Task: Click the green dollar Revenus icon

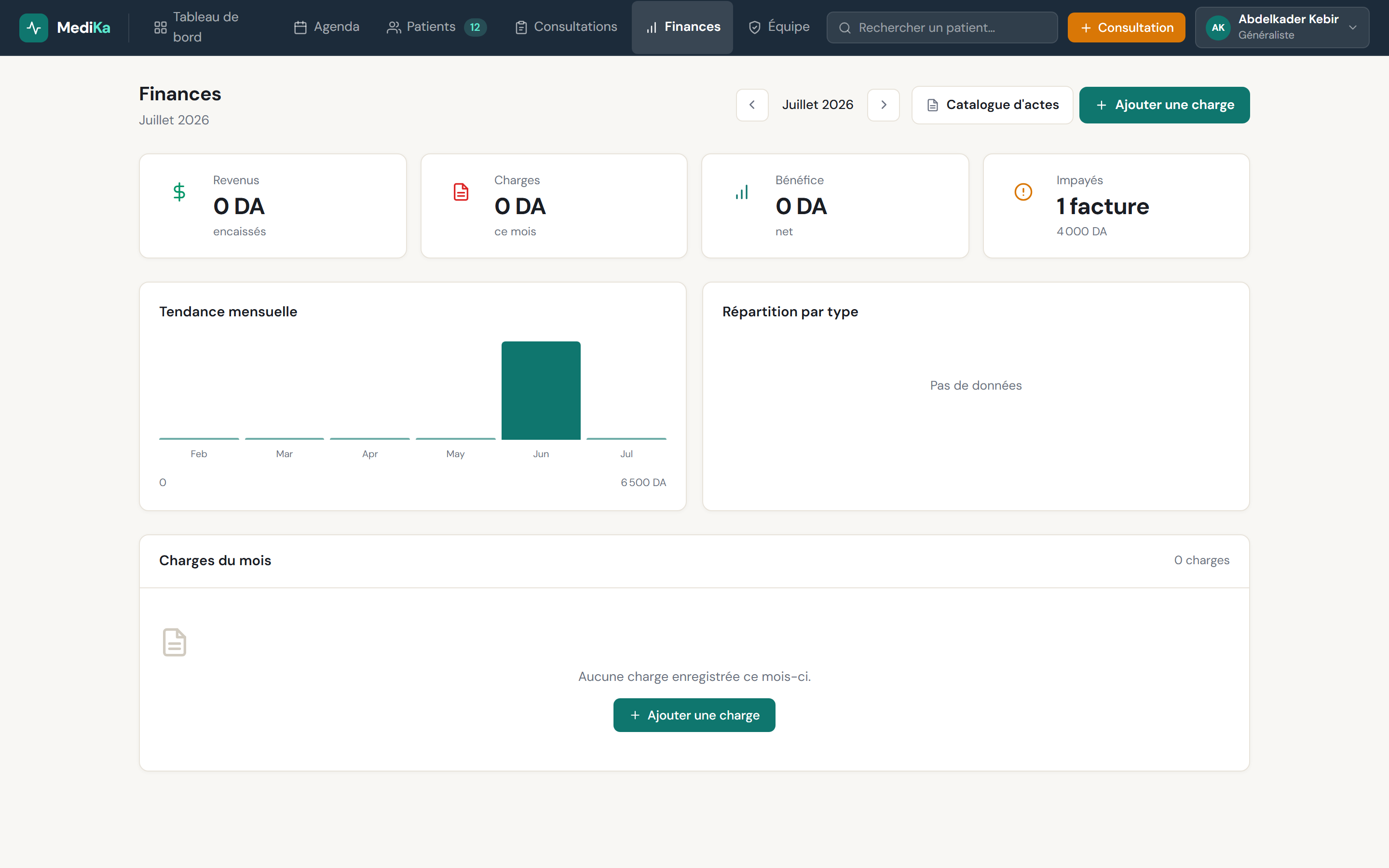Action: click(x=179, y=192)
